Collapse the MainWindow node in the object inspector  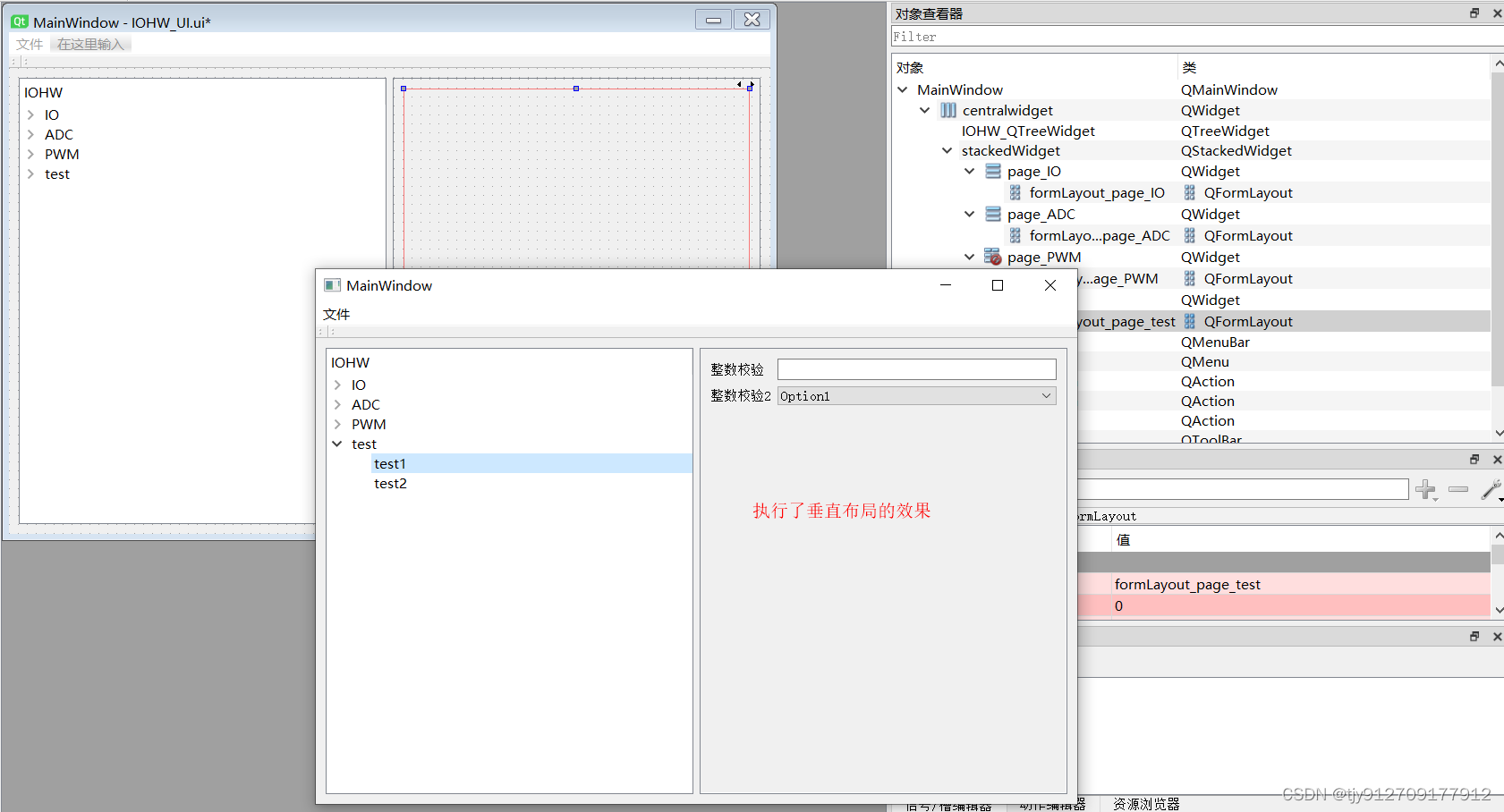pos(903,89)
